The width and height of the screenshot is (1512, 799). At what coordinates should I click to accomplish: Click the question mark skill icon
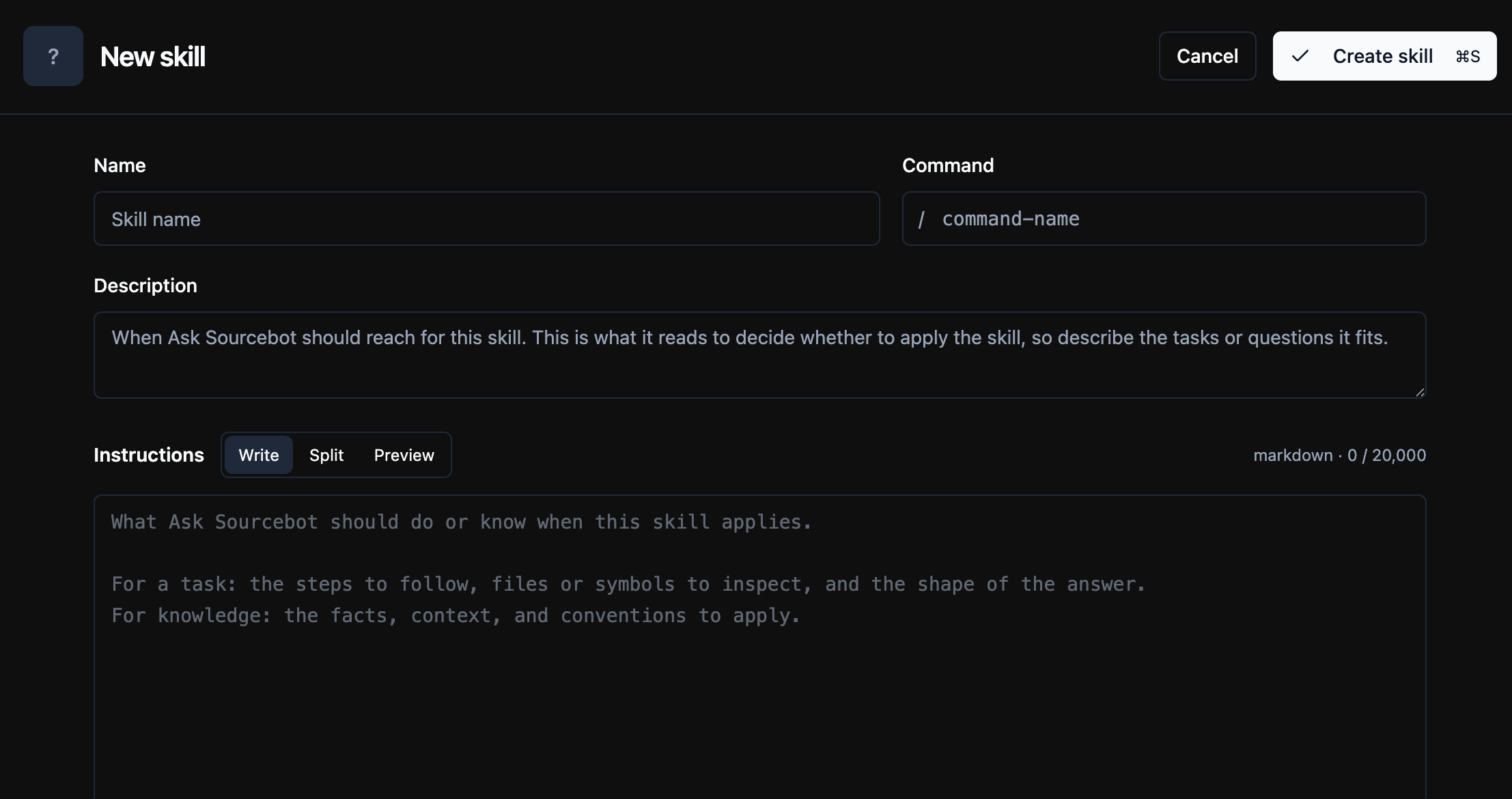pyautogui.click(x=53, y=56)
